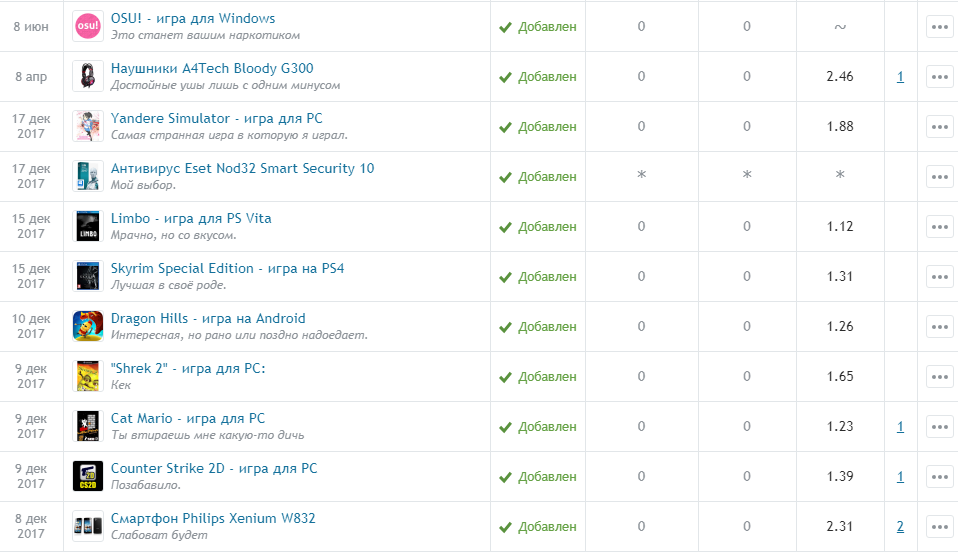Image resolution: width=958 pixels, height=552 pixels.
Task: Open the Limbo - игра для PS Vita link
Action: pyautogui.click(x=191, y=219)
